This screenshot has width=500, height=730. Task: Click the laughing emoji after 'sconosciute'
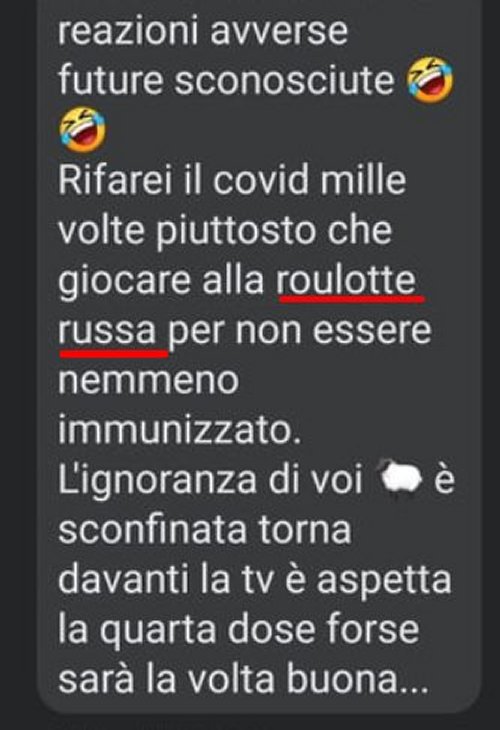pos(430,80)
